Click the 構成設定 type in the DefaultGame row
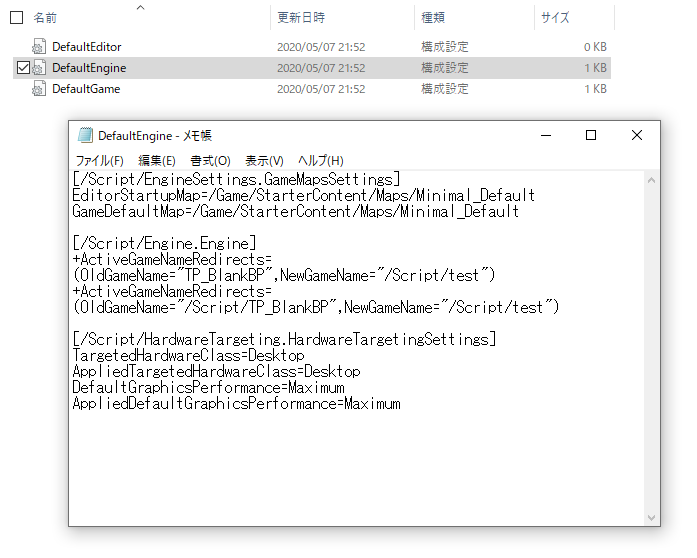 pyautogui.click(x=445, y=88)
